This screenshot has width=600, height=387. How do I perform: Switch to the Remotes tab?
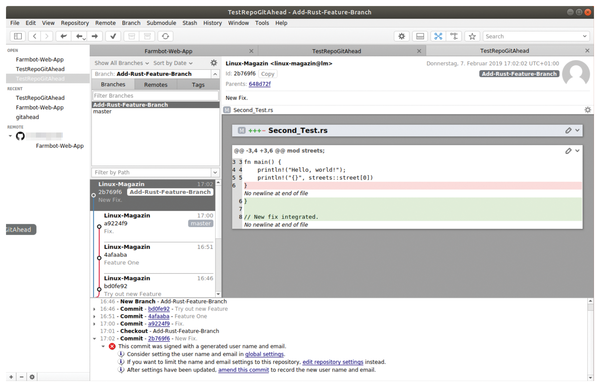[155, 85]
